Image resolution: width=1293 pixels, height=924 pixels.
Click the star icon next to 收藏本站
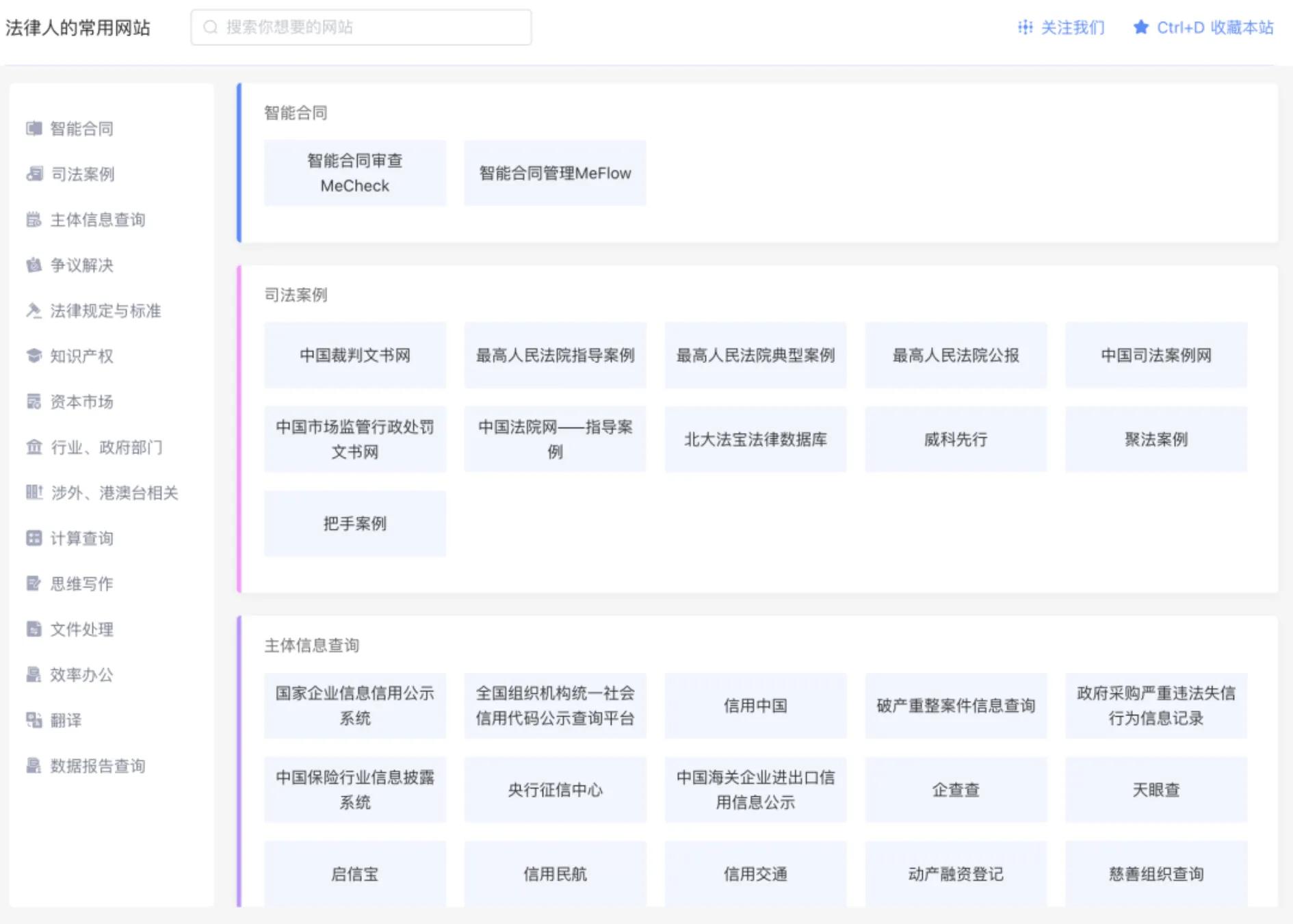(1140, 28)
